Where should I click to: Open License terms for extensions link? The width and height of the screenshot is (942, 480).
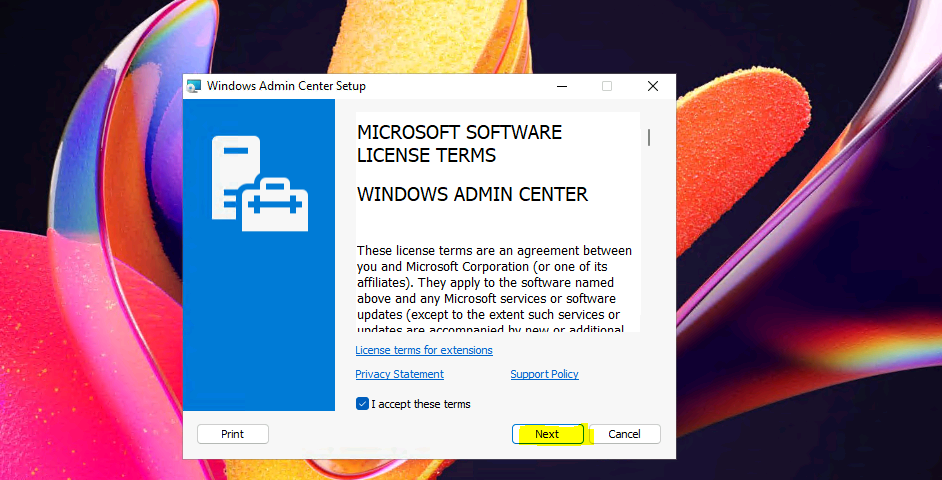click(x=424, y=350)
